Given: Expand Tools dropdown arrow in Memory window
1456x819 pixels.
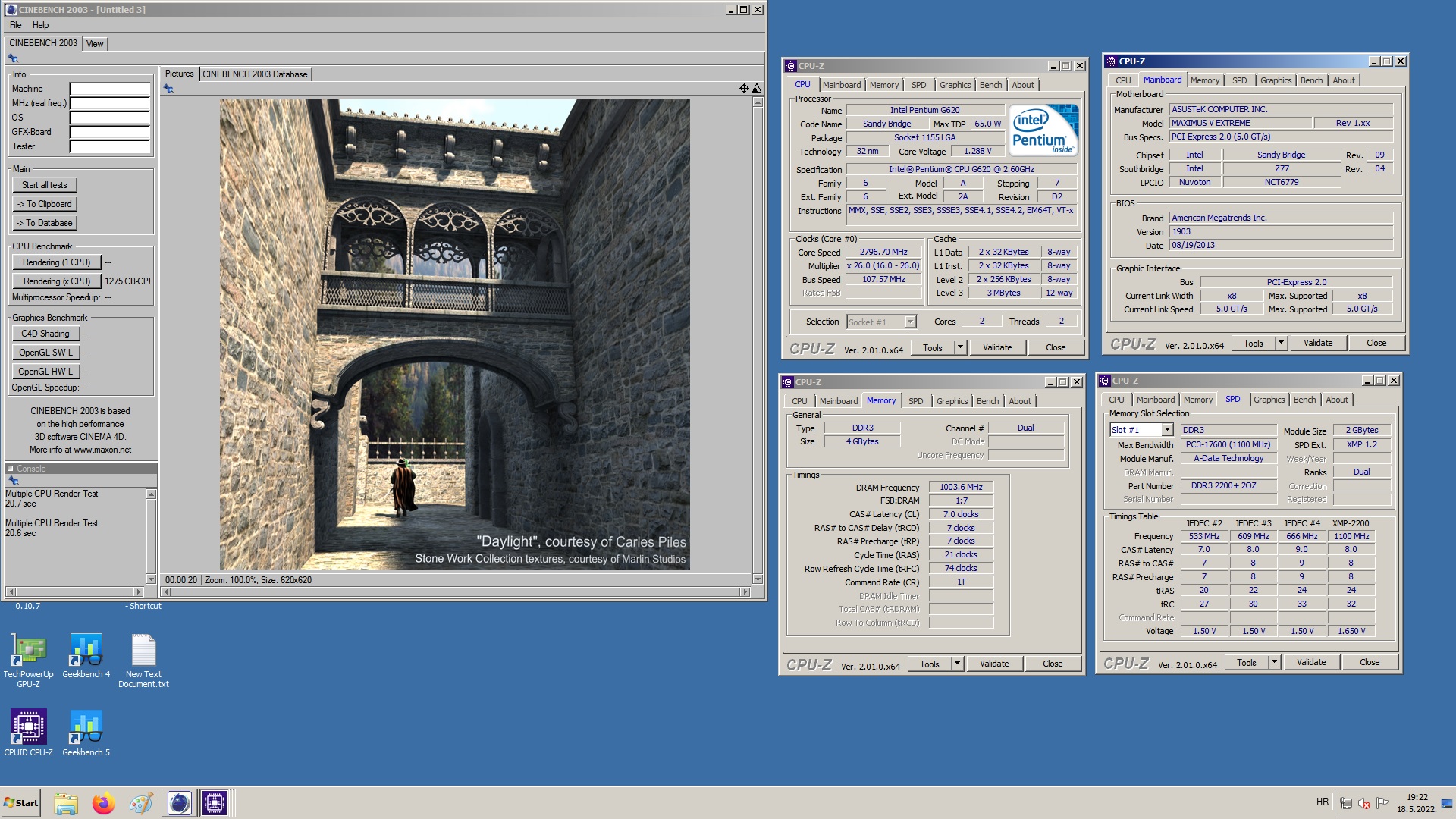Looking at the screenshot, I should pyautogui.click(x=957, y=664).
